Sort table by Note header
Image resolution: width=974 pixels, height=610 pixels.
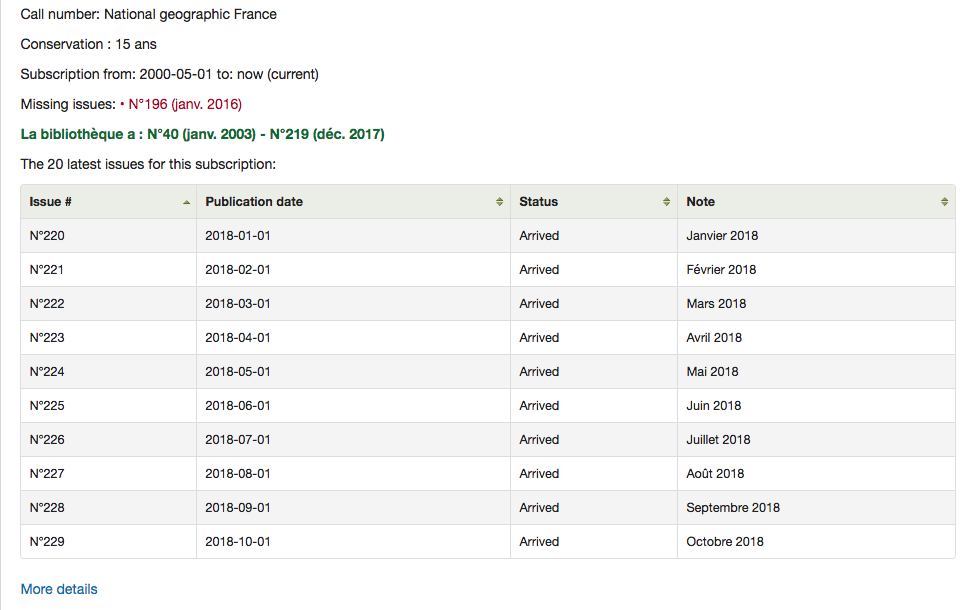tap(700, 202)
